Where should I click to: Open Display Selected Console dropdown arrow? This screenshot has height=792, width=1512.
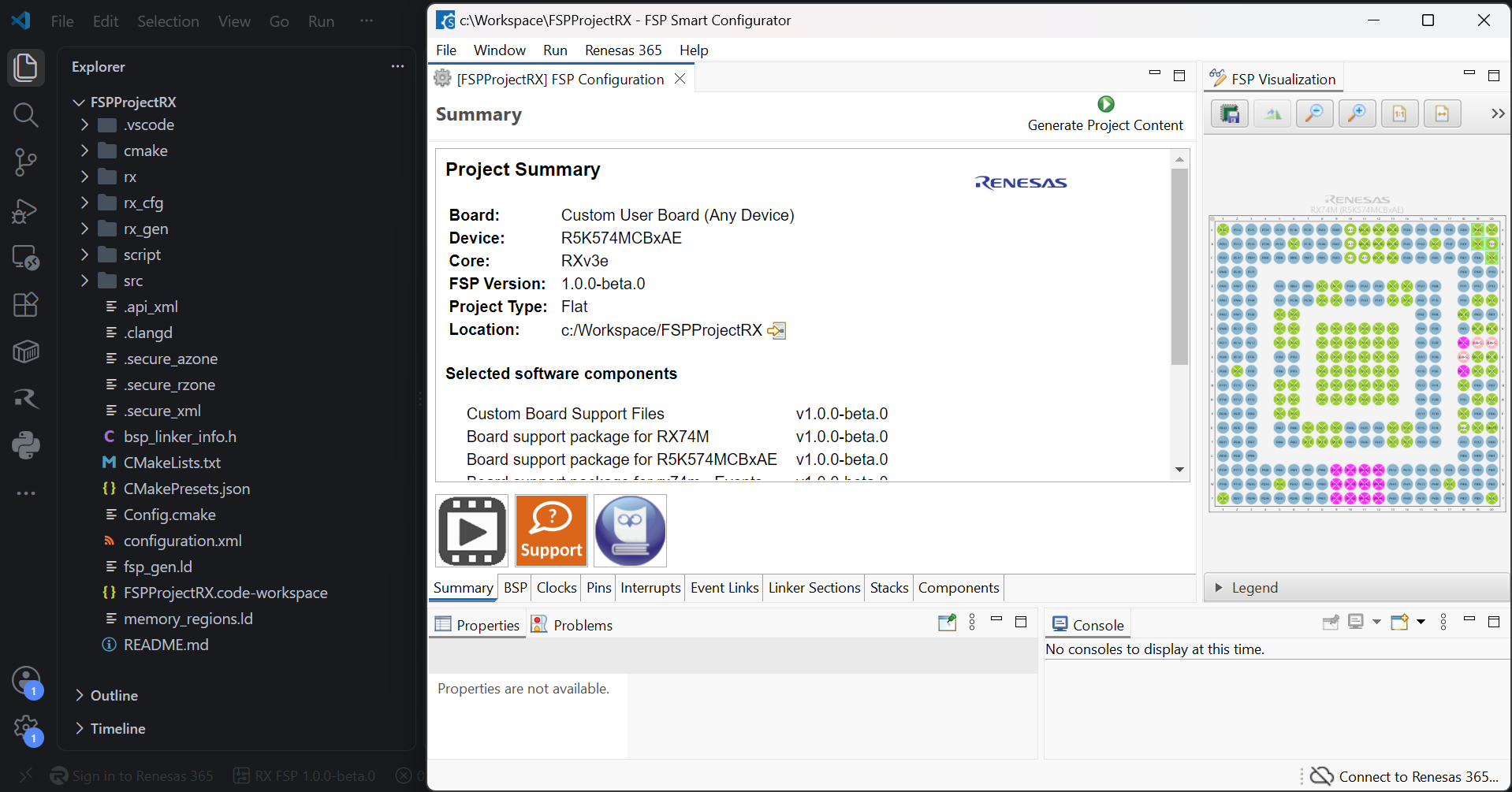point(1376,622)
